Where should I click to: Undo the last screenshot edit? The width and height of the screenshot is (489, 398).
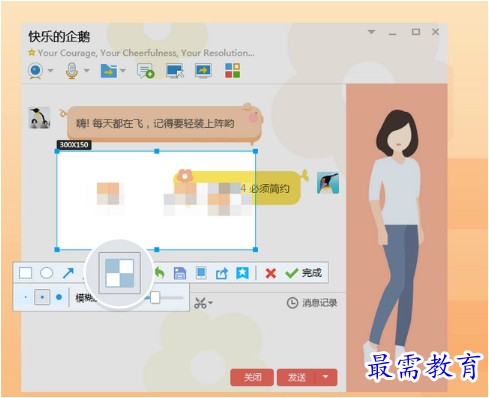pos(160,273)
